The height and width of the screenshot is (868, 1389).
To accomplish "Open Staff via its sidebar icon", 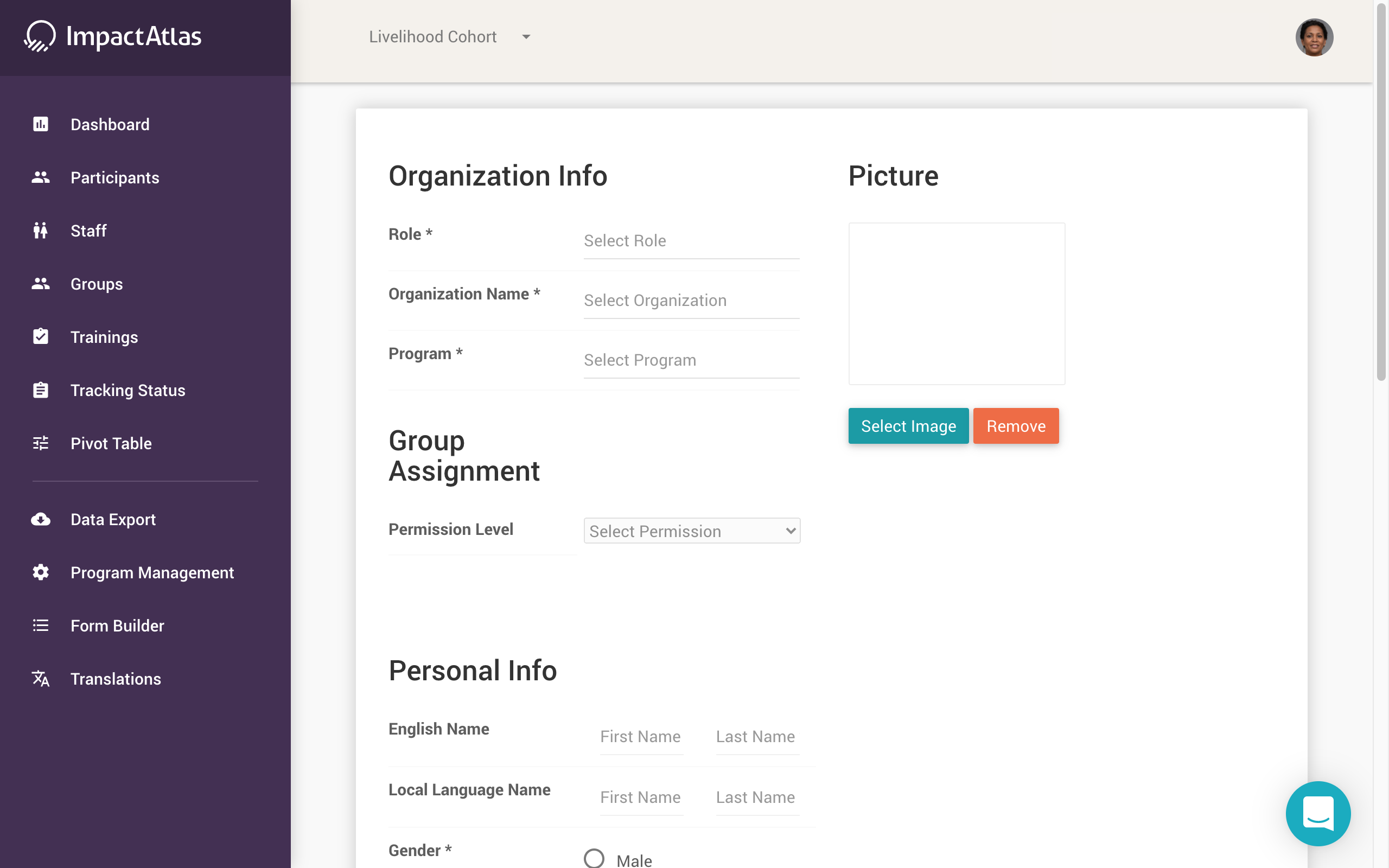I will (x=40, y=230).
